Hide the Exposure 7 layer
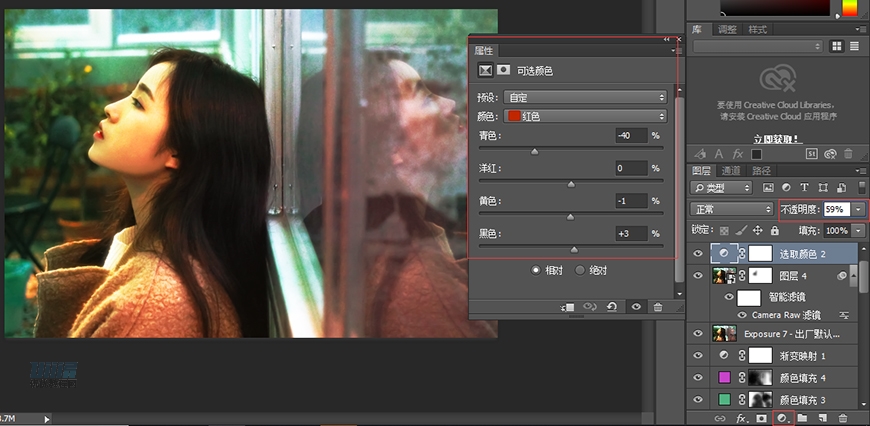This screenshot has width=870, height=426. click(698, 333)
